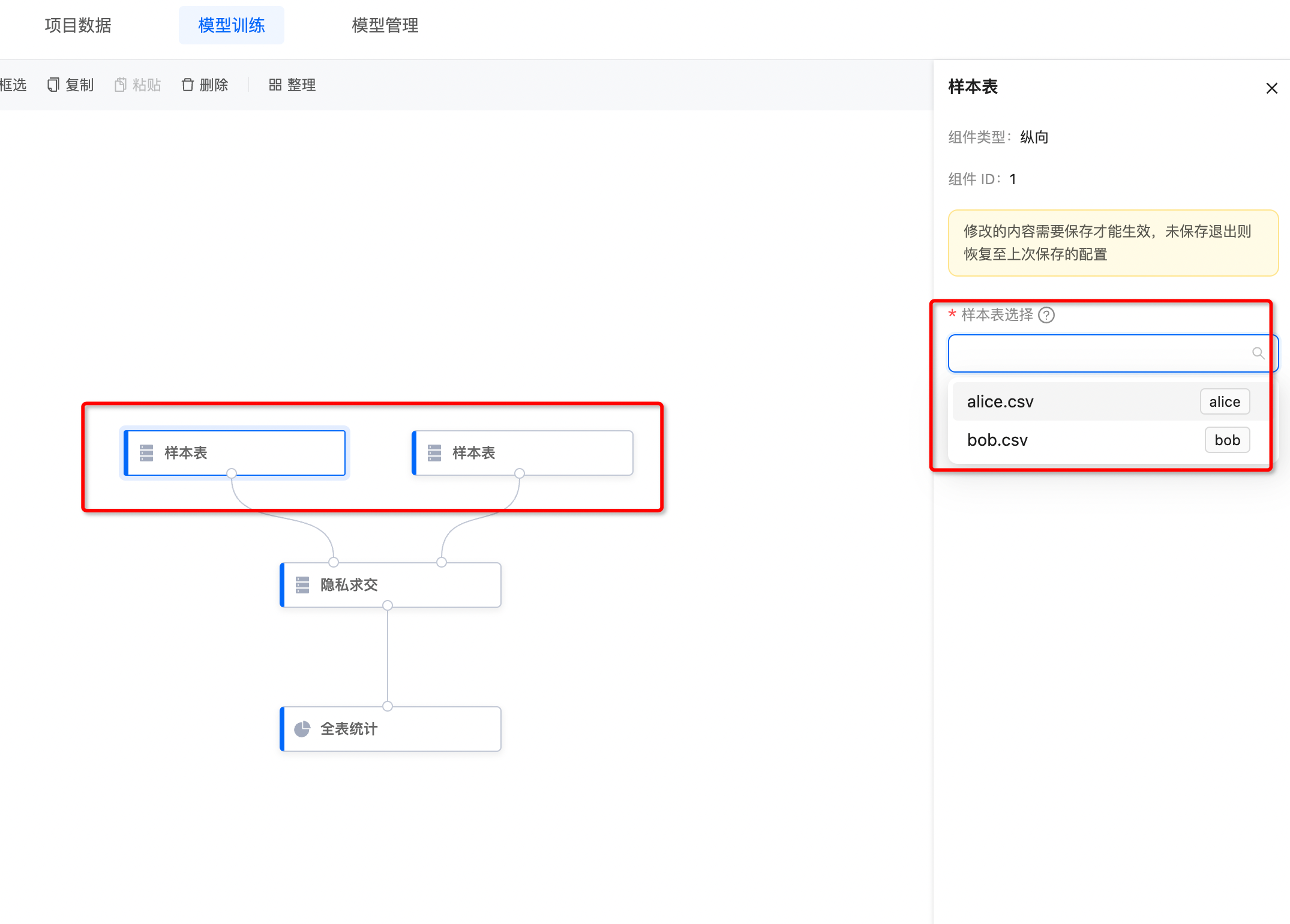1290x924 pixels.
Task: Click the input port on top of 全表统计
Action: tap(388, 706)
